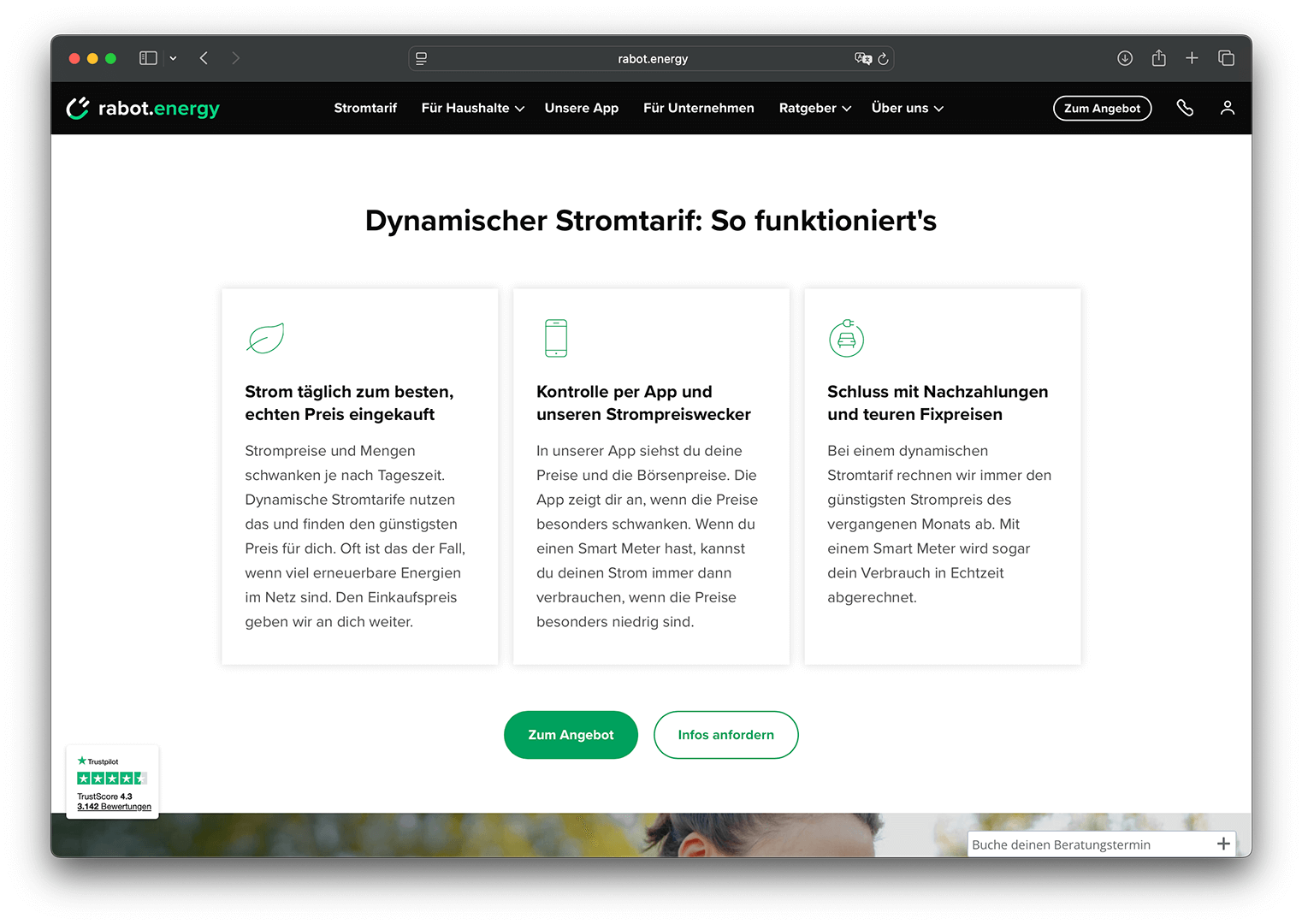Click the leaf icon above Strom täglich

click(264, 337)
